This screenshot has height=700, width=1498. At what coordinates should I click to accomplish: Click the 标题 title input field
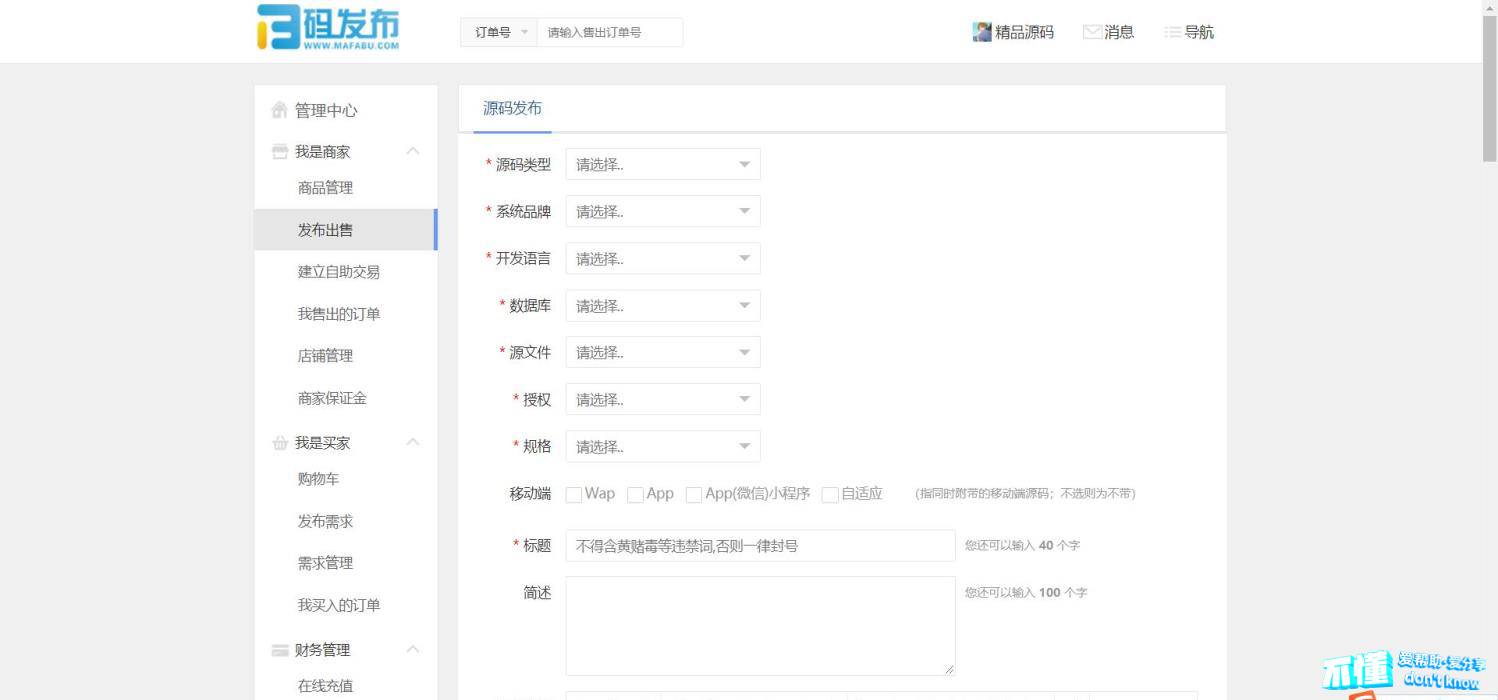tap(760, 546)
